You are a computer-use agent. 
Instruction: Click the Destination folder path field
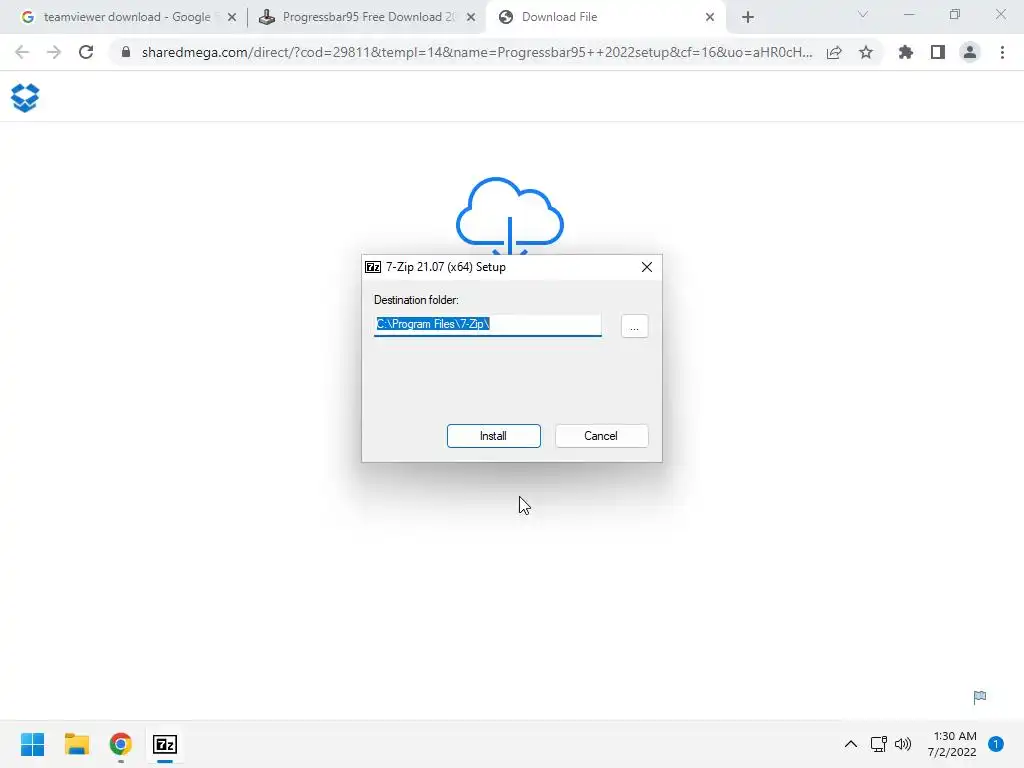pos(487,325)
